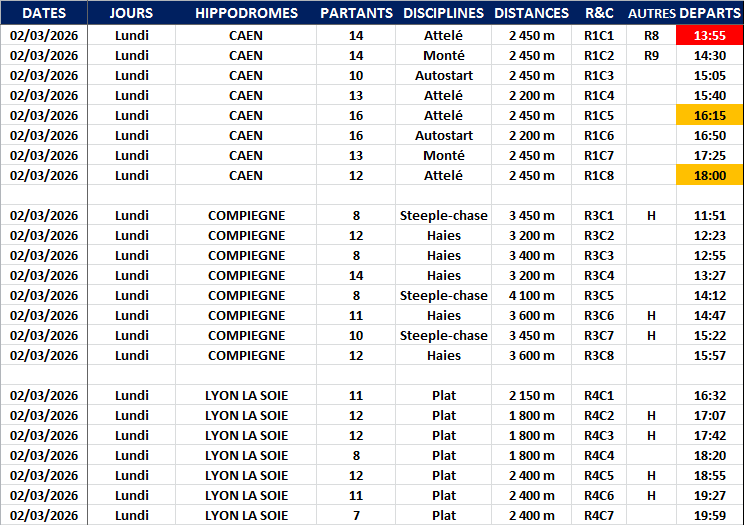Select the R&C header cell

click(598, 13)
